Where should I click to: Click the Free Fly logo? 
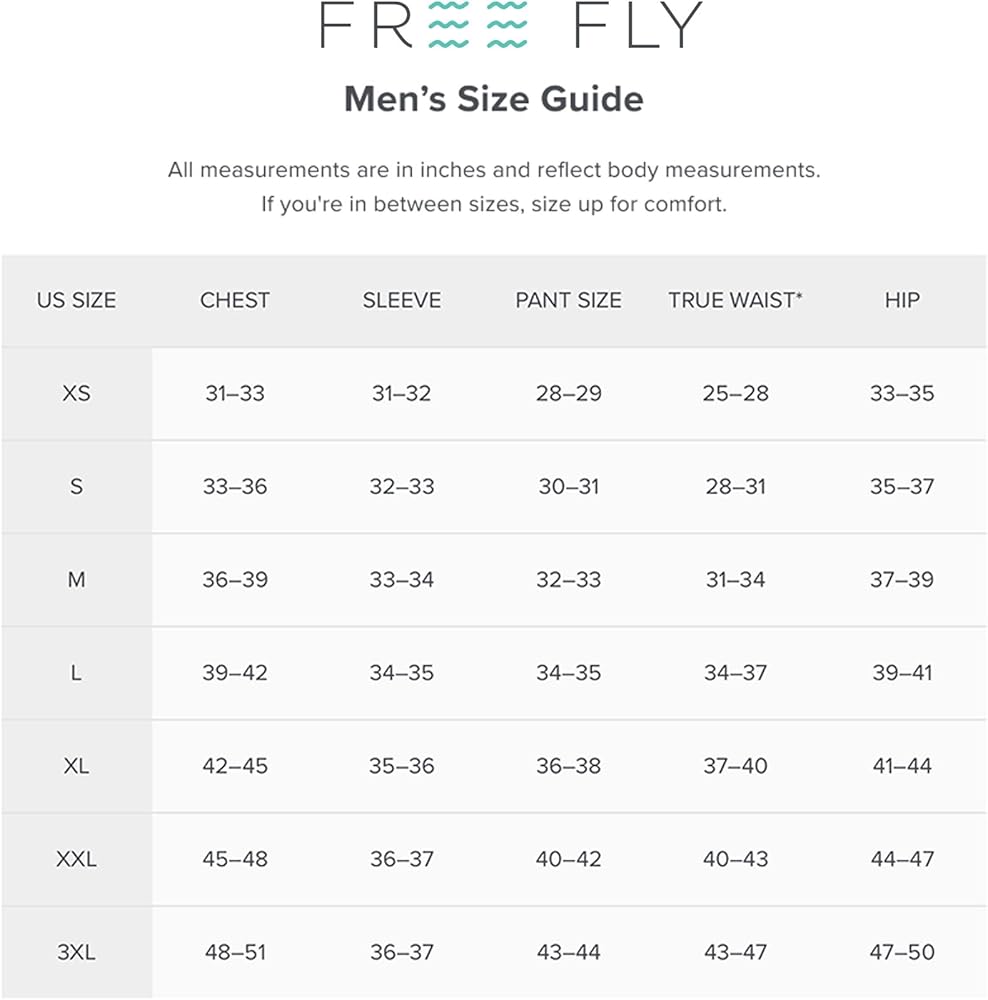[x=510, y=26]
